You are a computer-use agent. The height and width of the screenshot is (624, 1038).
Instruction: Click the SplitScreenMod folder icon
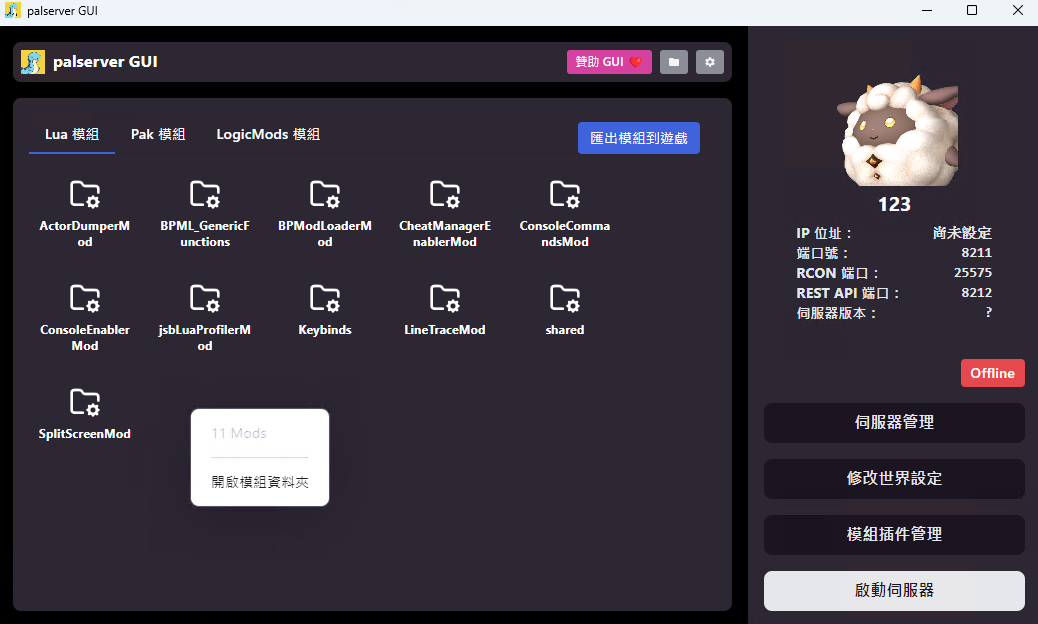point(85,402)
